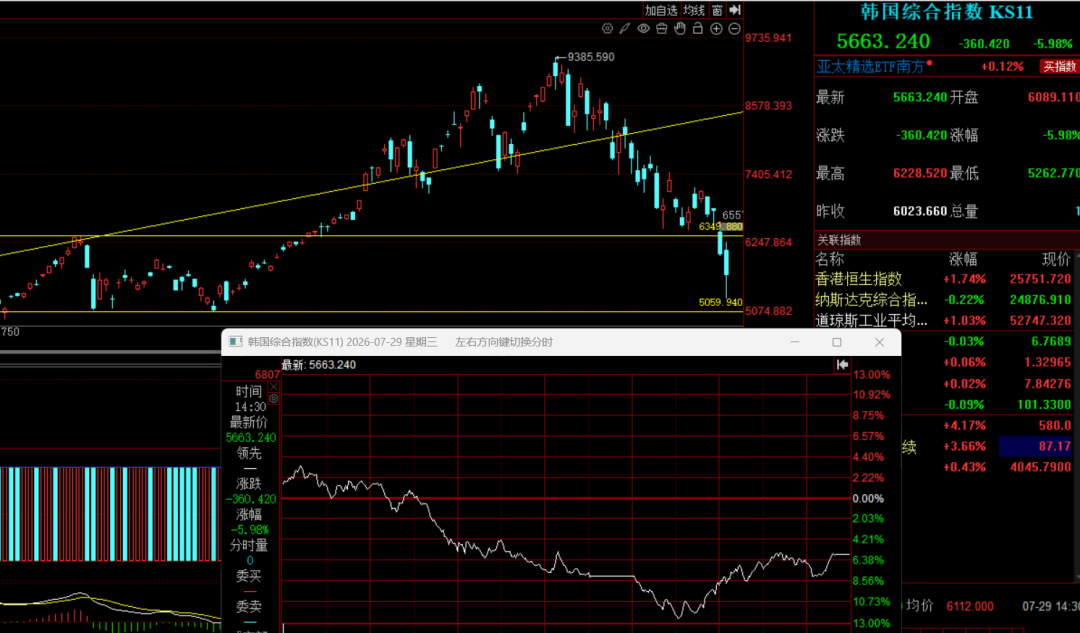Screen dimensions: 1080x633
Task: Open small gear in intraday info panel
Action: (273, 399)
